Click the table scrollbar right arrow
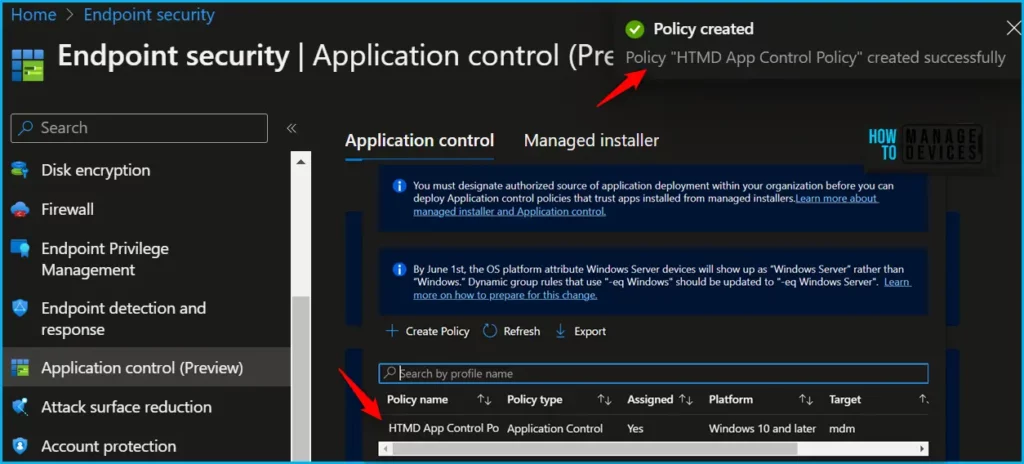Viewport: 1024px width, 464px height. [x=921, y=448]
